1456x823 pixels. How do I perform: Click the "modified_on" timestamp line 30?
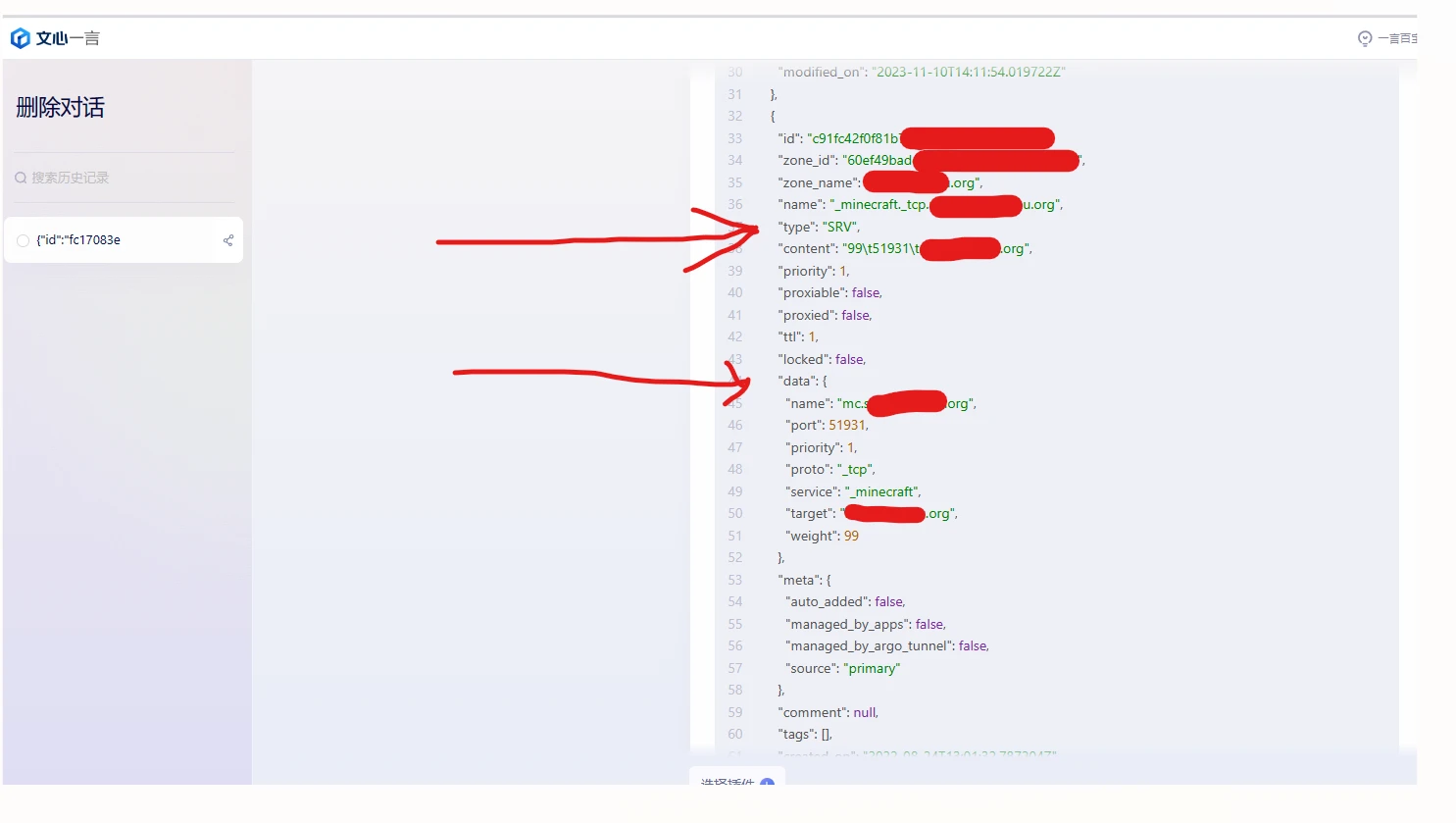[922, 72]
